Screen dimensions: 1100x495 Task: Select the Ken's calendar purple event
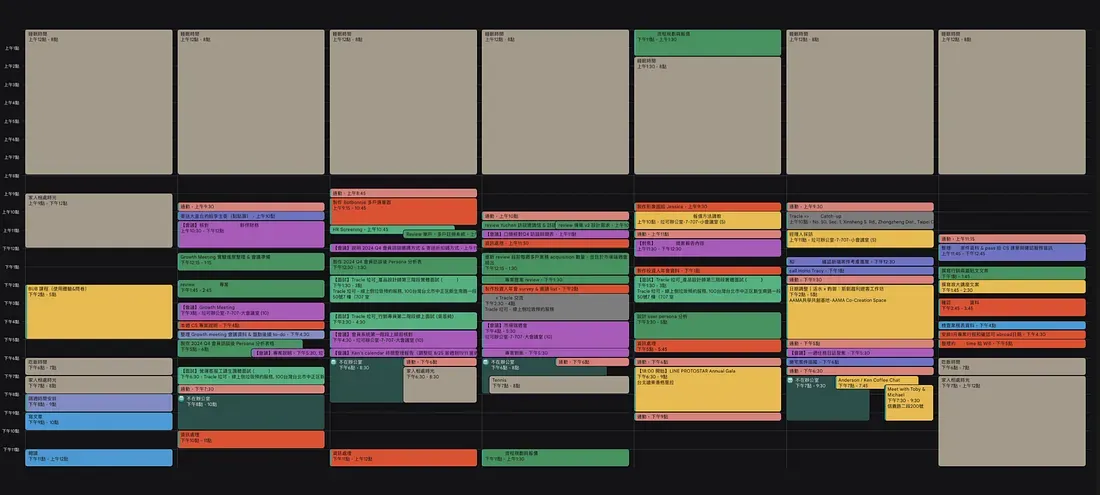pyautogui.click(x=402, y=354)
